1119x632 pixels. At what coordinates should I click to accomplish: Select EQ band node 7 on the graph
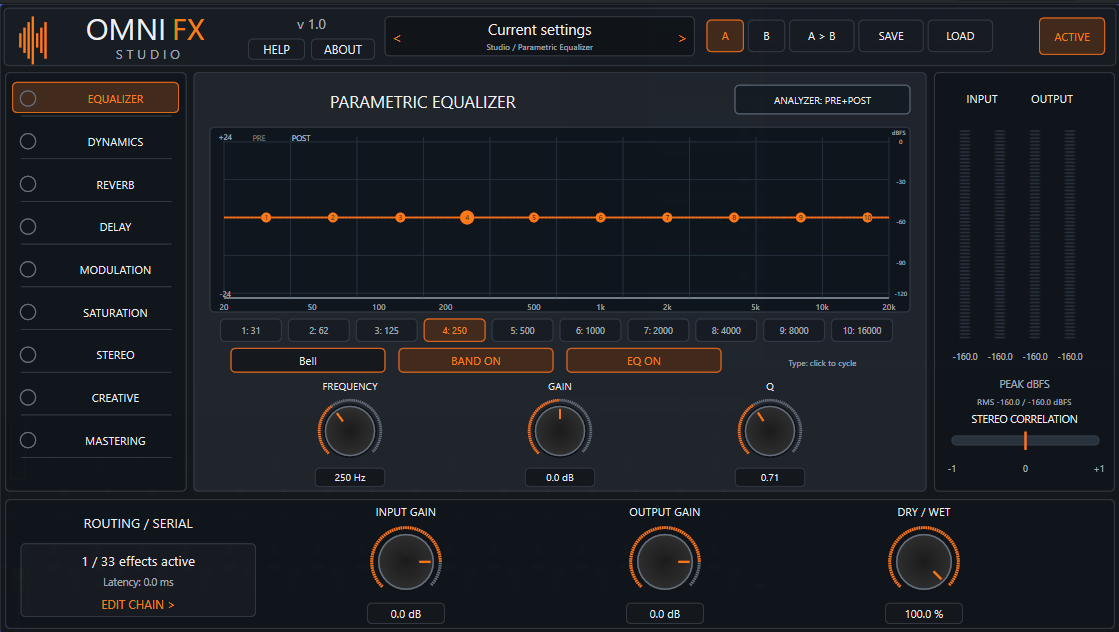point(667,218)
